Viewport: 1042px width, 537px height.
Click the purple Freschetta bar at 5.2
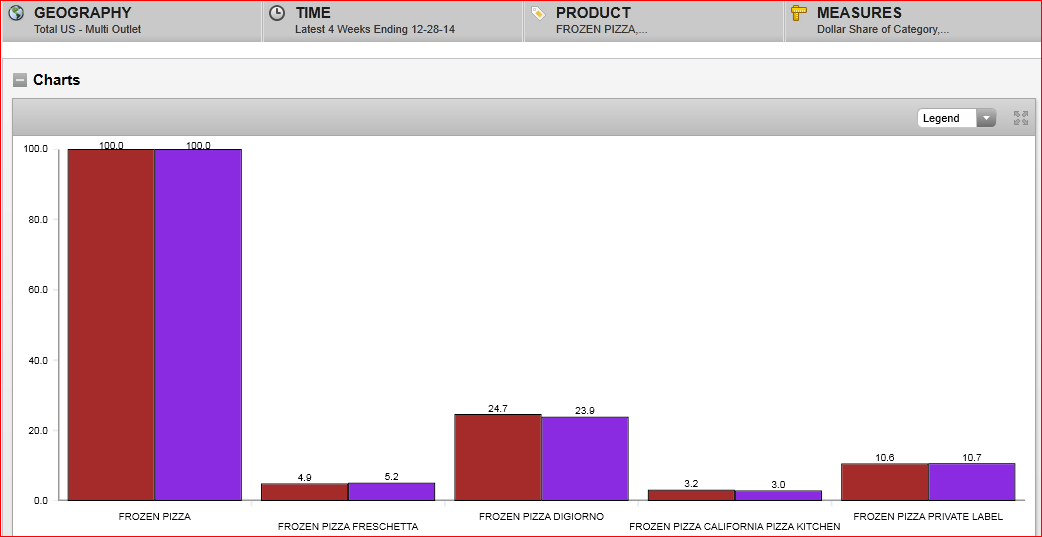coord(391,492)
